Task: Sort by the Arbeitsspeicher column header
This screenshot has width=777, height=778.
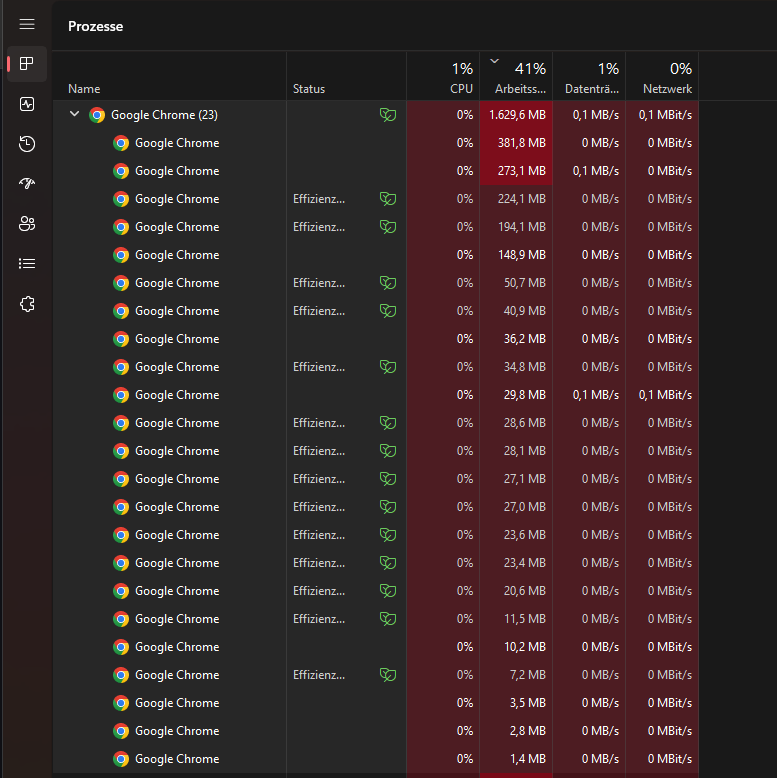Action: (516, 76)
